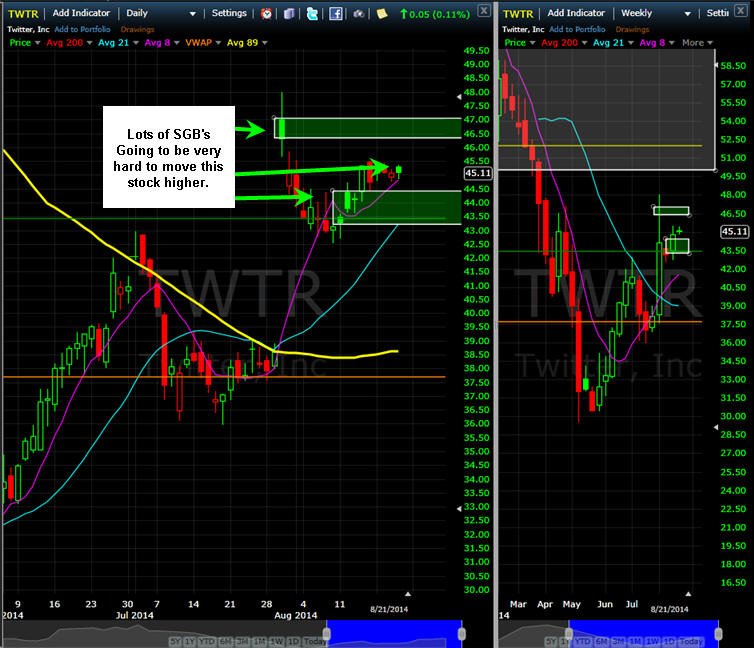Select 1Y range in Daily chart

click(x=190, y=641)
